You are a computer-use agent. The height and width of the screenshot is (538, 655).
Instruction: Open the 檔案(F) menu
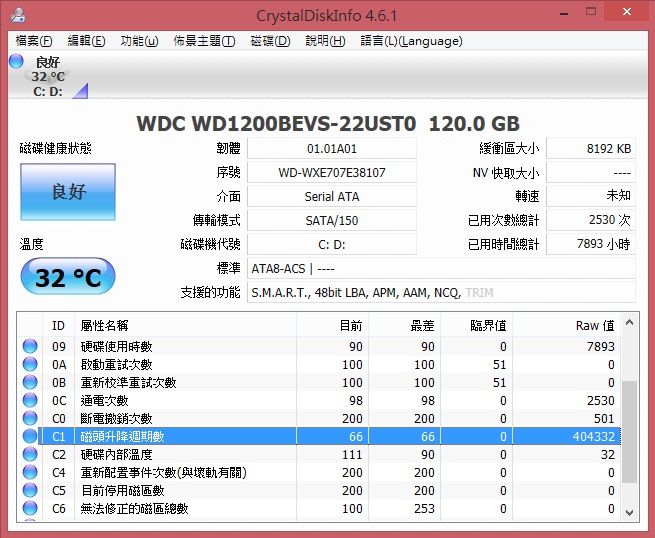(34, 41)
